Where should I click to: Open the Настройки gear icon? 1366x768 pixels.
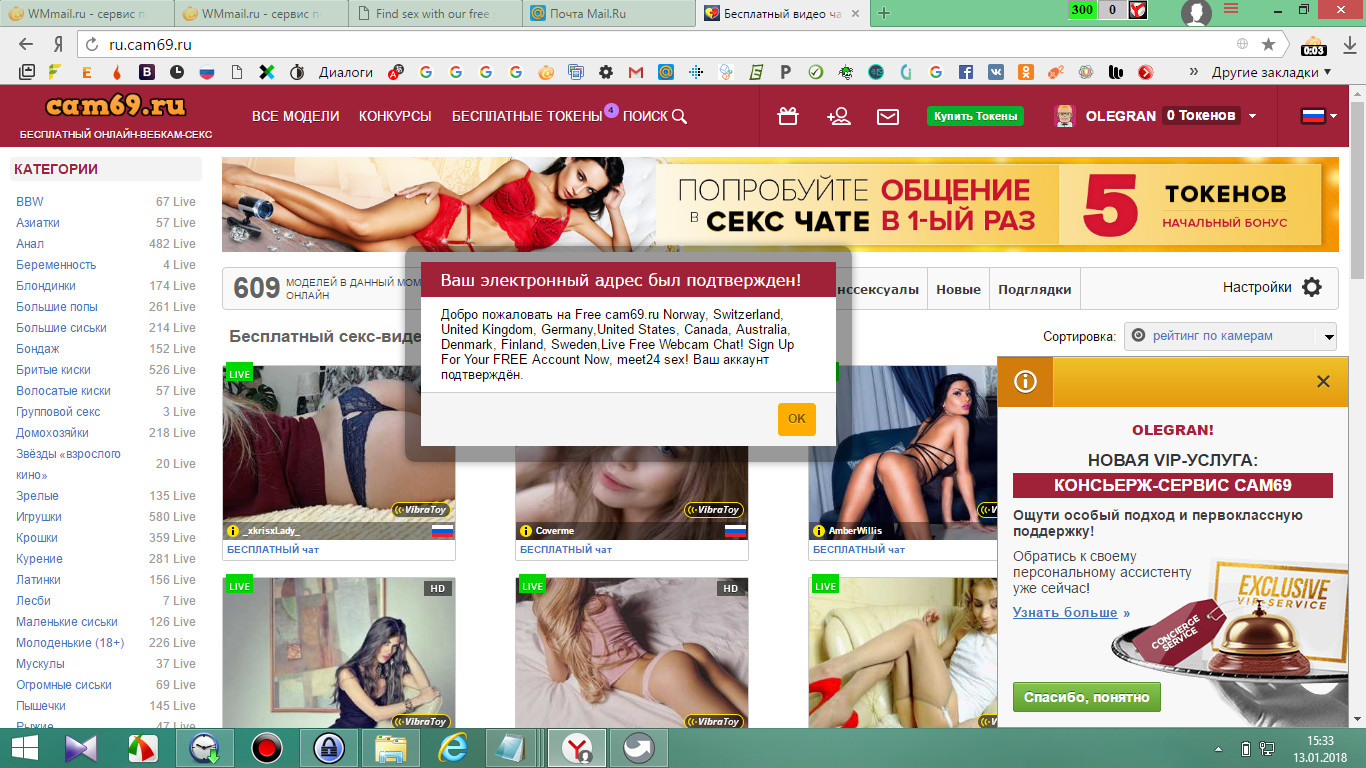coord(1312,288)
